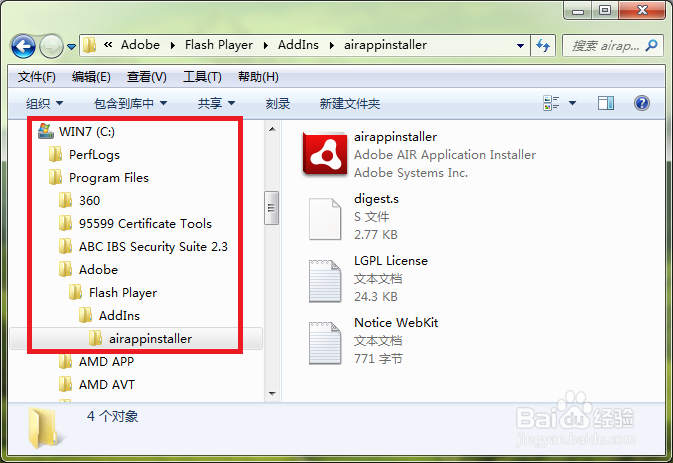Click the greyed Forward arrow button
673x463 pixels.
pyautogui.click(x=51, y=46)
